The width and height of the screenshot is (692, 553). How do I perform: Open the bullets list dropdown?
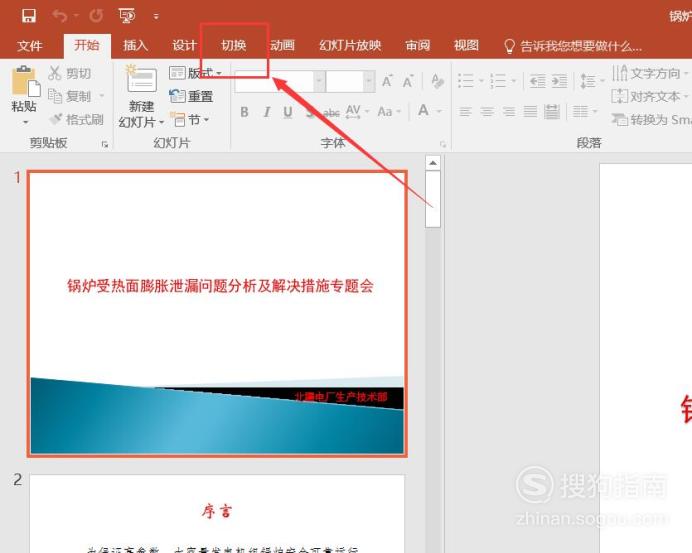click(481, 81)
